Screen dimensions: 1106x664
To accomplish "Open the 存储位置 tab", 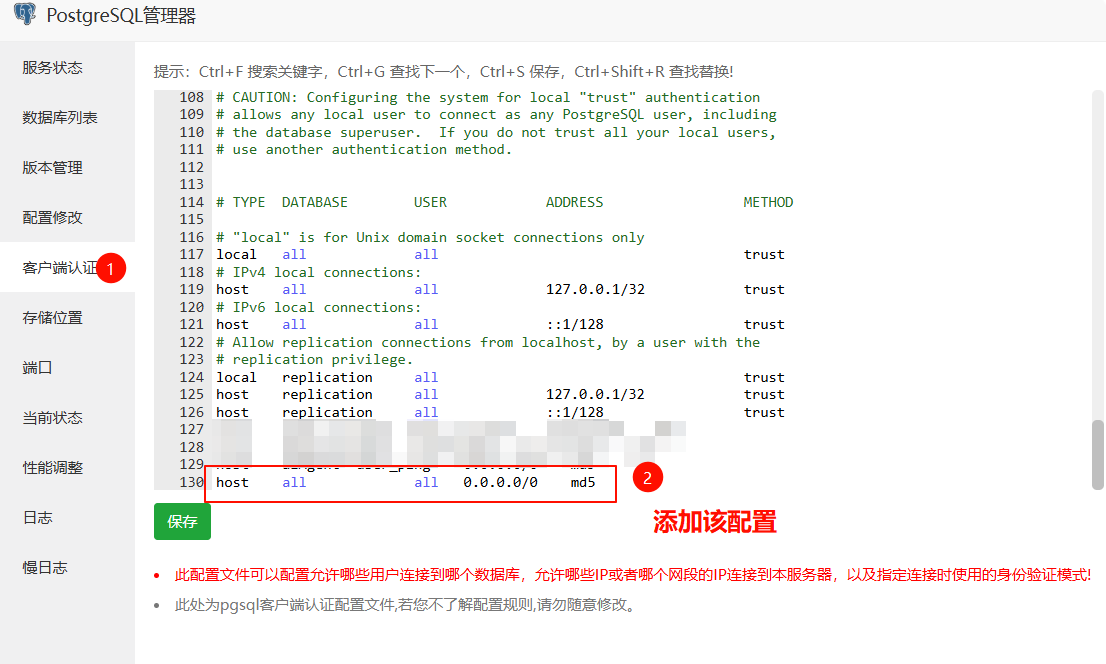I will point(52,318).
